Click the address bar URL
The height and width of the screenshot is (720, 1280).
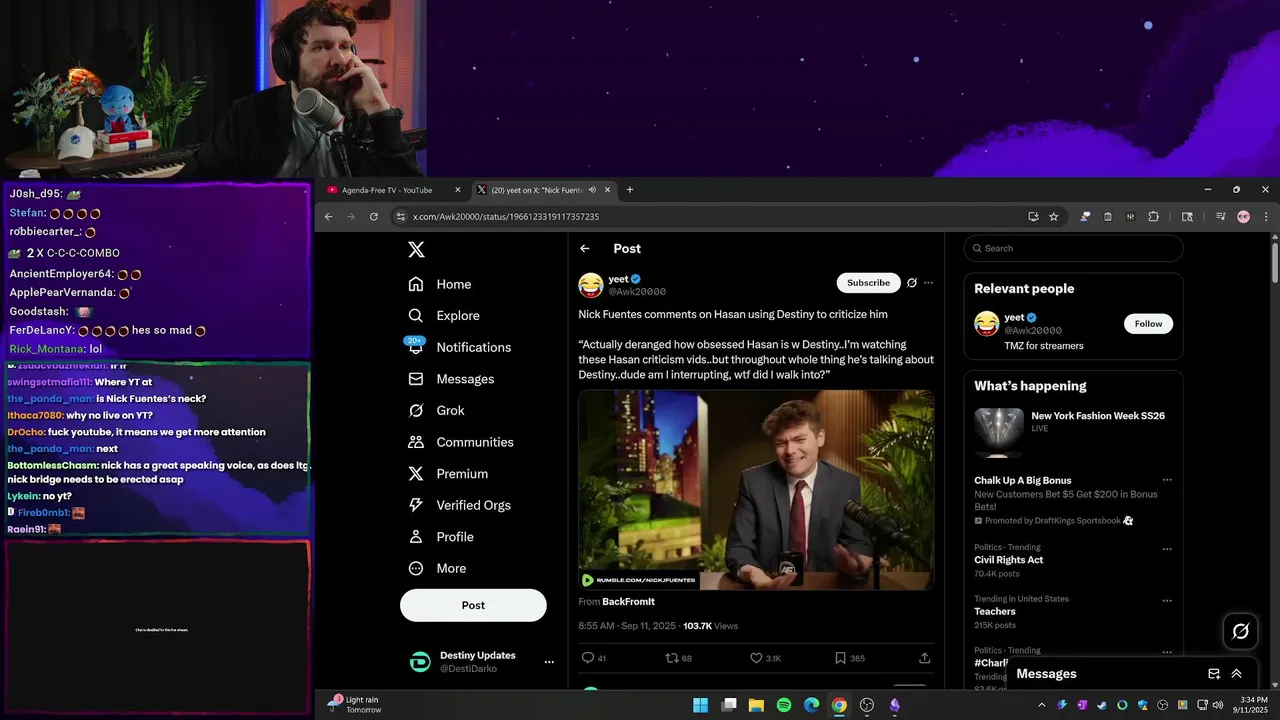point(506,217)
